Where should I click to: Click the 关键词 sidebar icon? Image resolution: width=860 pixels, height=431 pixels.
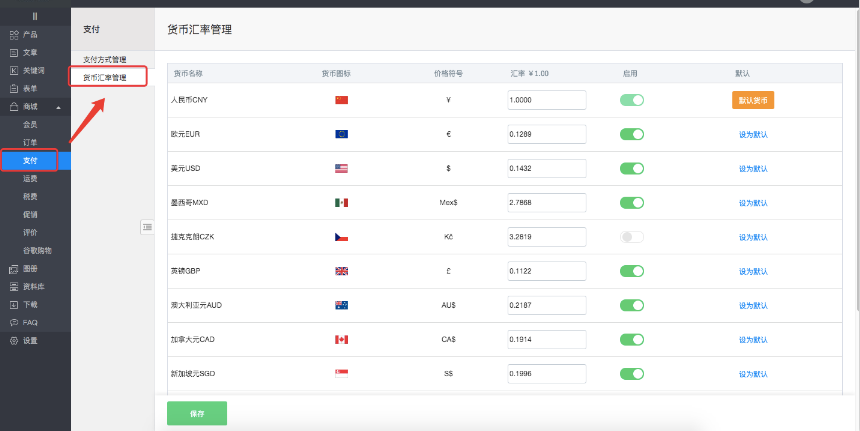[x=14, y=70]
